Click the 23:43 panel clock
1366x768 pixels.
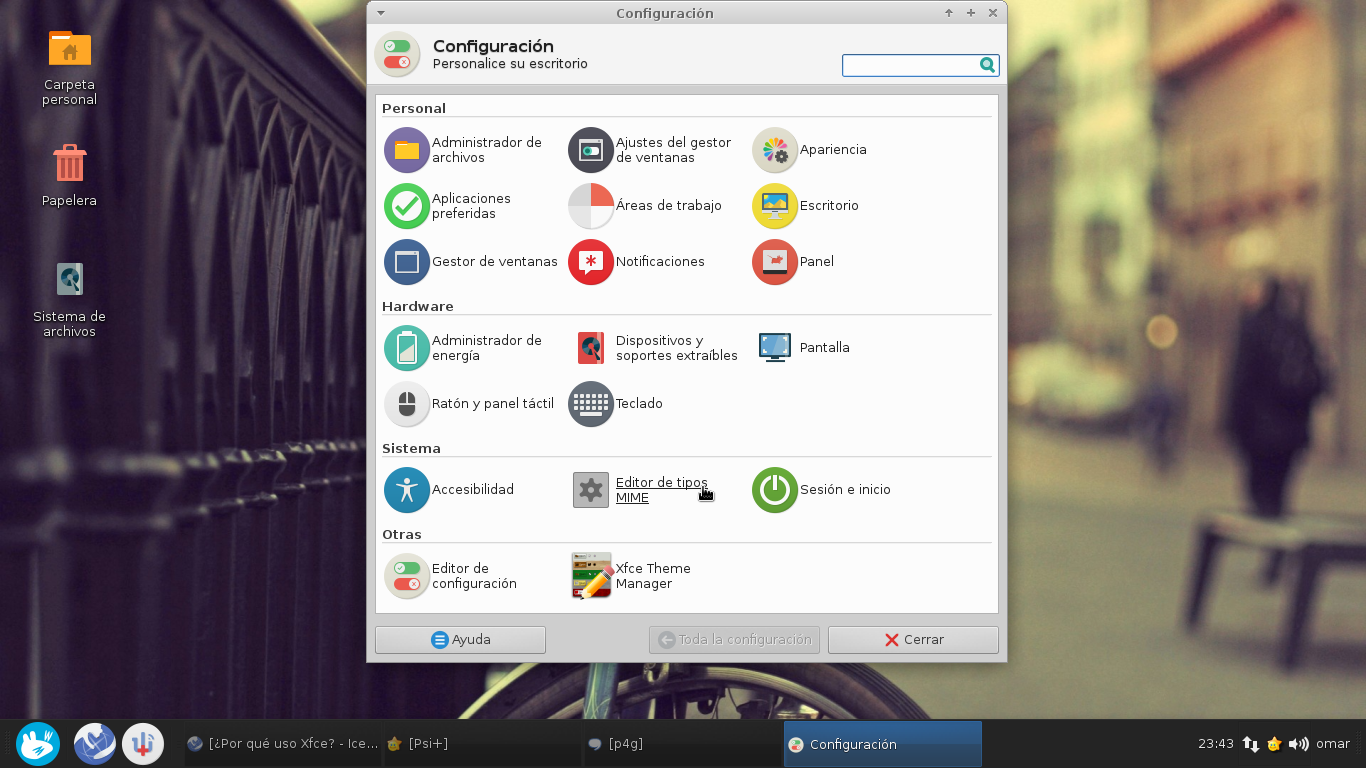[x=1215, y=744]
